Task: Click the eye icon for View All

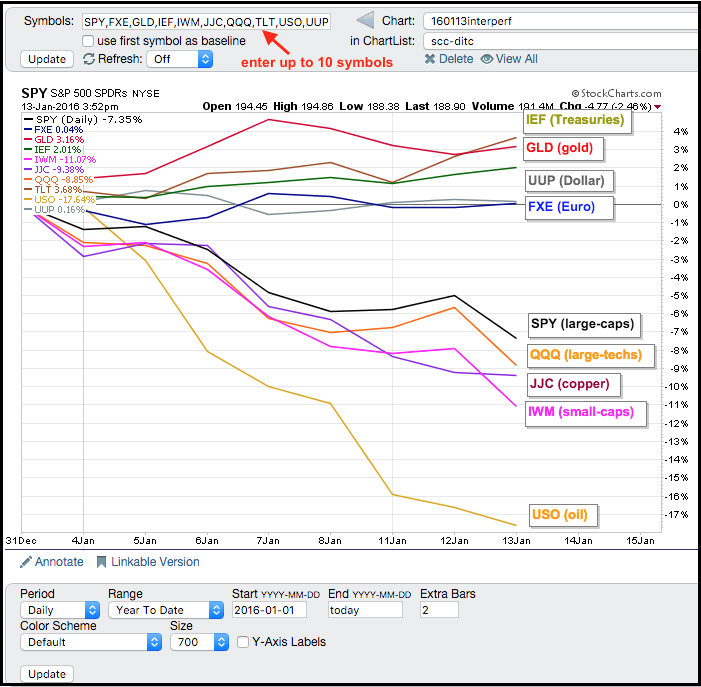Action: click(487, 59)
